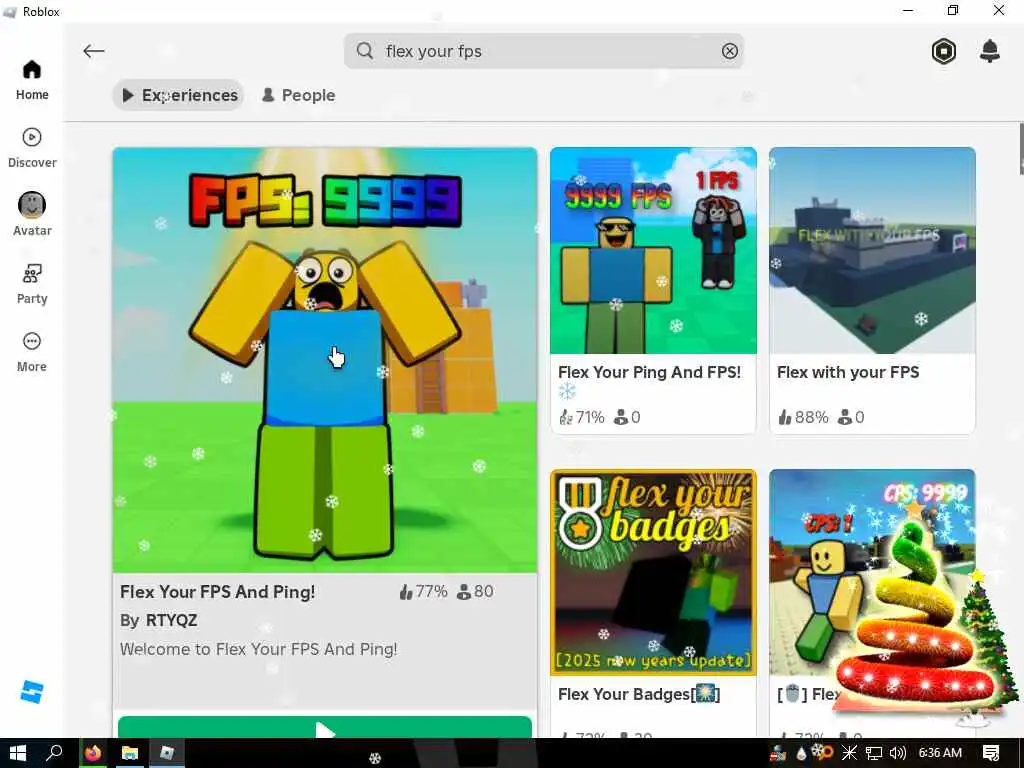
Task: Click the 77% like rating on featured game
Action: click(423, 592)
